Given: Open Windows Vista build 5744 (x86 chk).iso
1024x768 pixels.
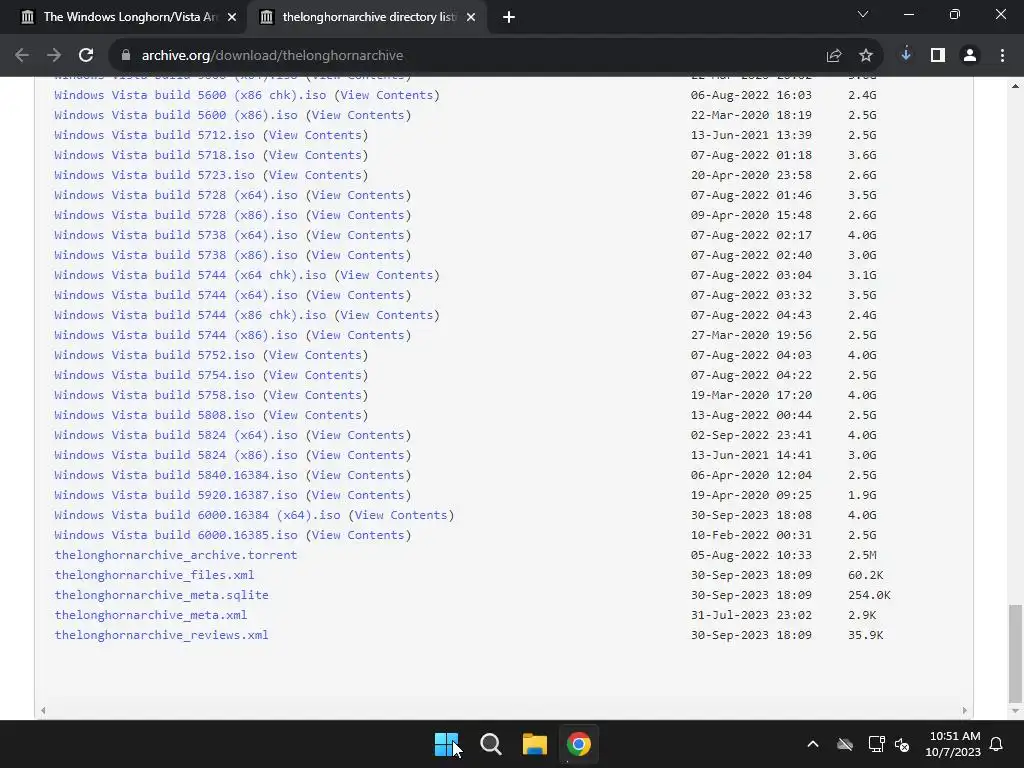Looking at the screenshot, I should [190, 315].
